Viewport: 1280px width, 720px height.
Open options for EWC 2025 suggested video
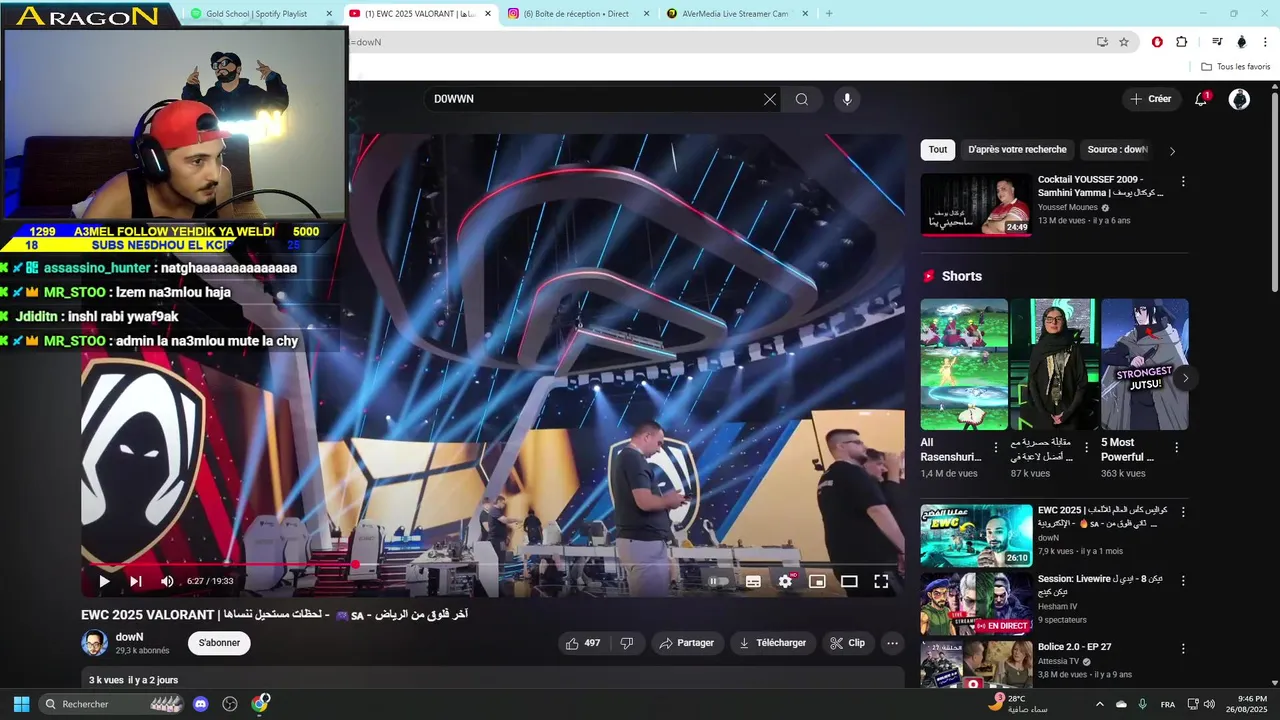point(1183,512)
